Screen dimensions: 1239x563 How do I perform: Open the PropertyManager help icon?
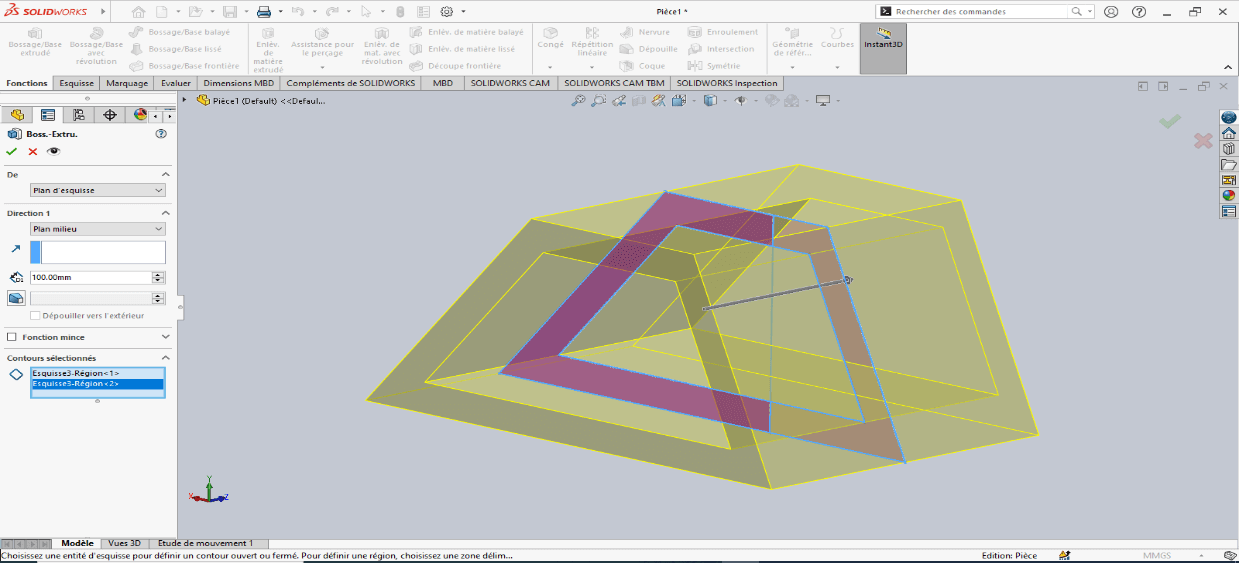click(x=161, y=133)
